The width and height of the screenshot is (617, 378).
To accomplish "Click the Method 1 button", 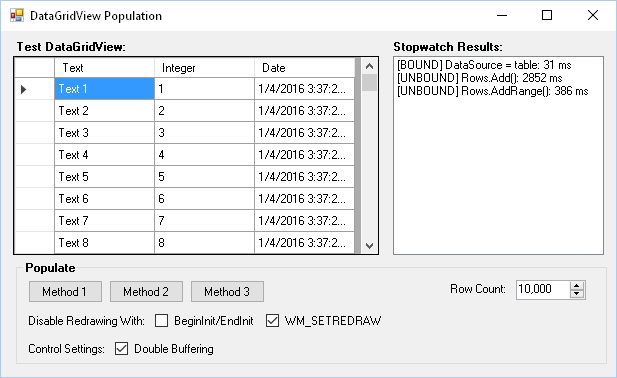I will (x=65, y=291).
